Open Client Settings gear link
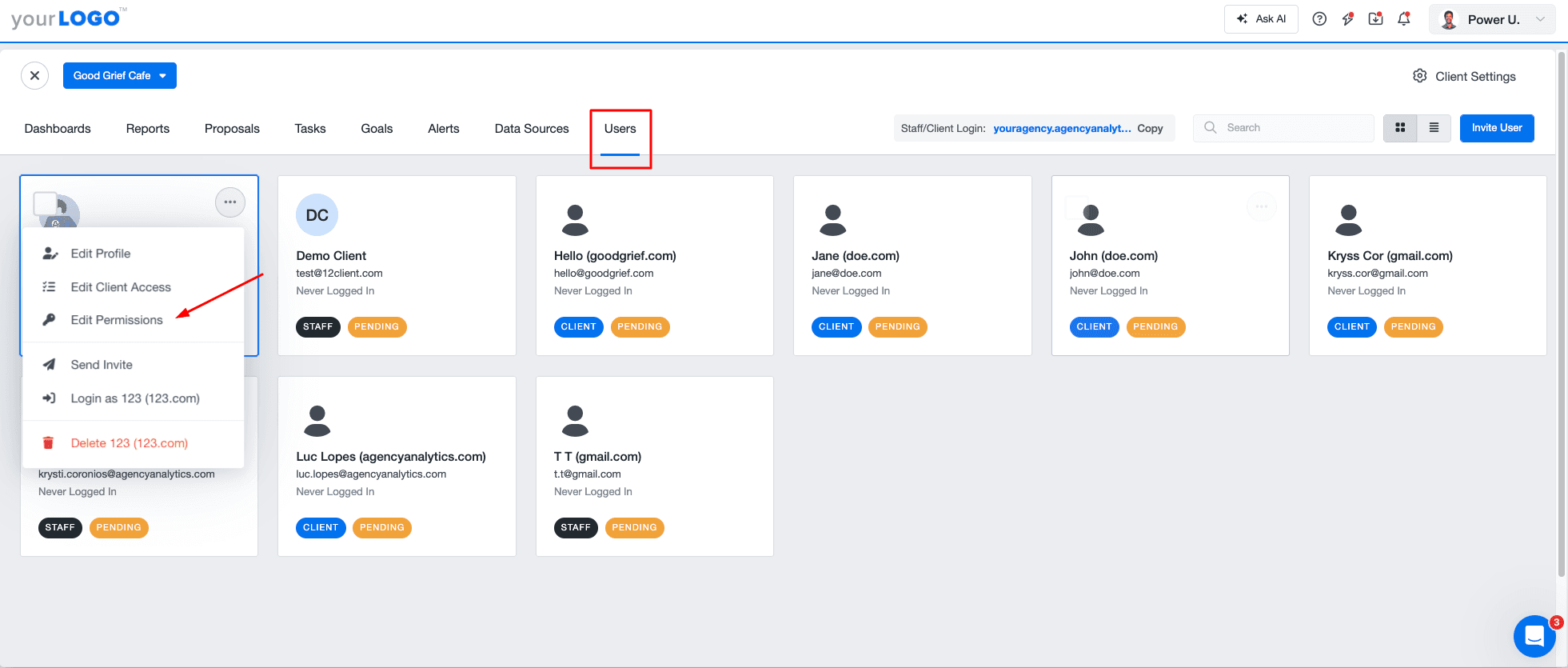Image resolution: width=1568 pixels, height=668 pixels. [x=1464, y=76]
